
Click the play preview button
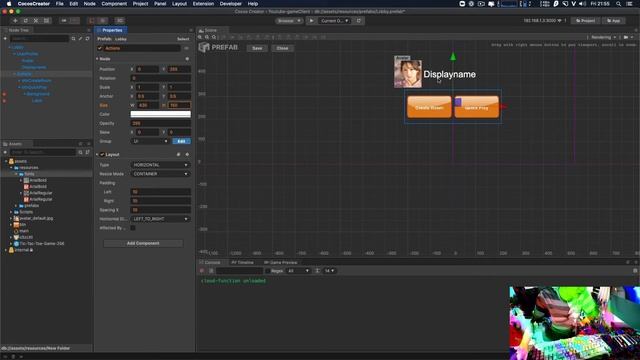311,21
